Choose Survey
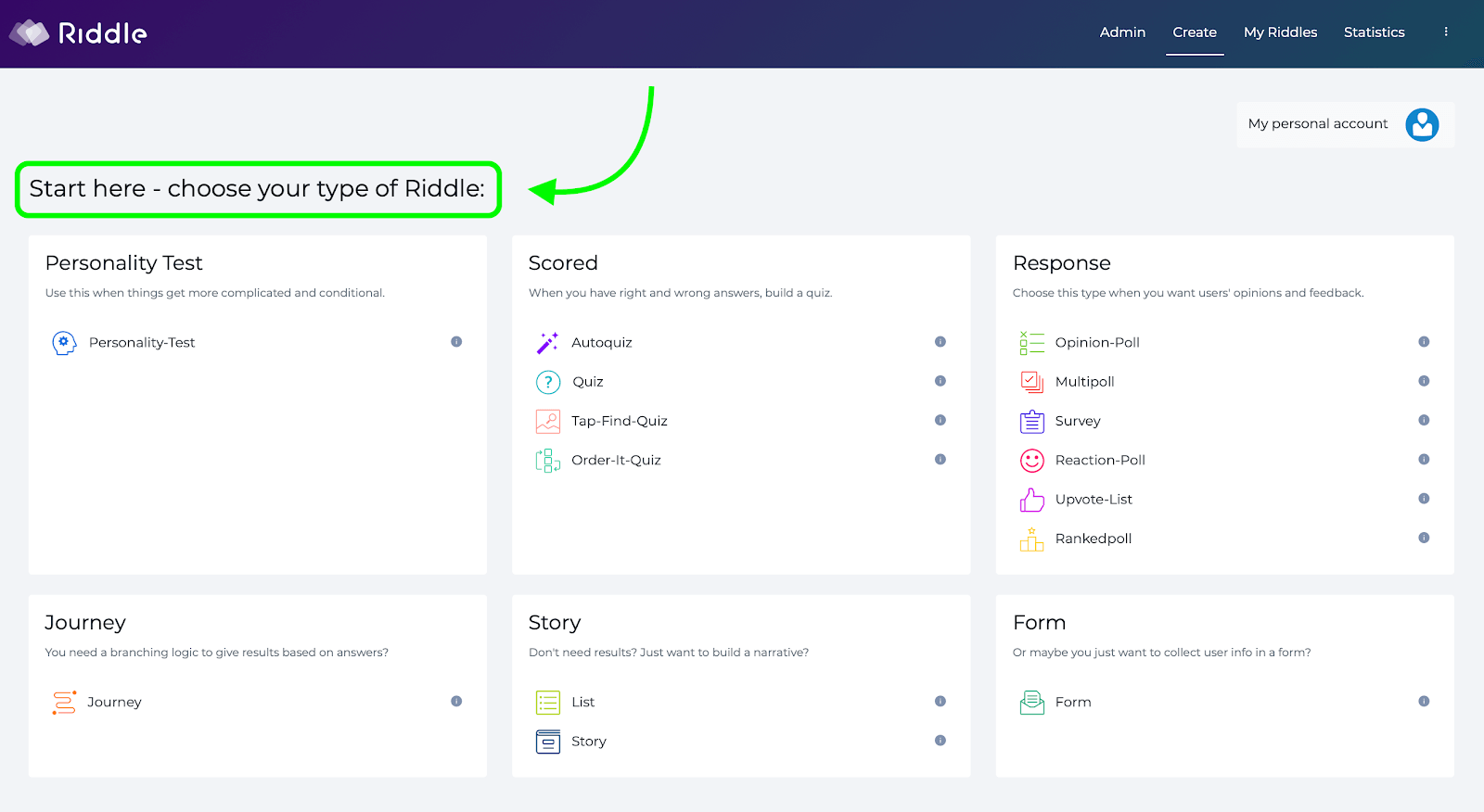 click(1078, 421)
